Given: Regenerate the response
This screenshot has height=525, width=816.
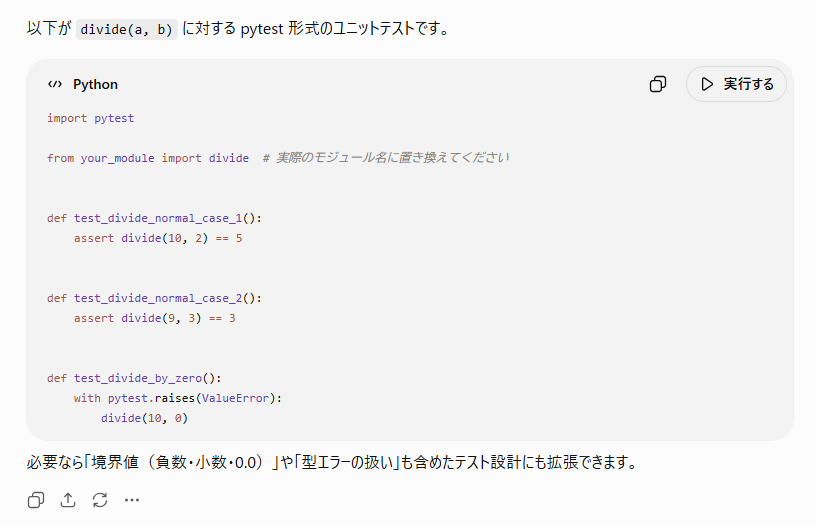Looking at the screenshot, I should [100, 500].
